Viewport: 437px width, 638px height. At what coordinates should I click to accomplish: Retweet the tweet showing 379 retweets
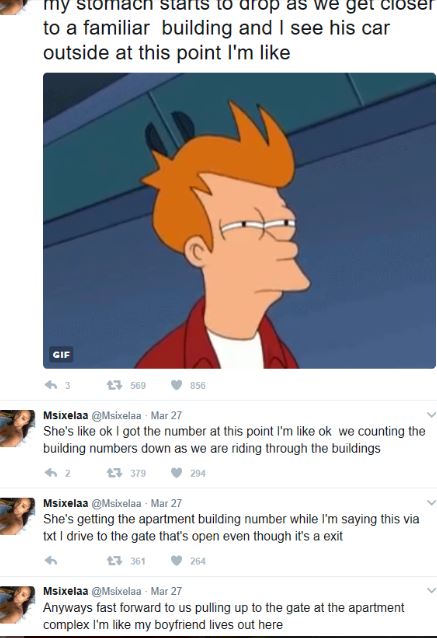[x=114, y=472]
